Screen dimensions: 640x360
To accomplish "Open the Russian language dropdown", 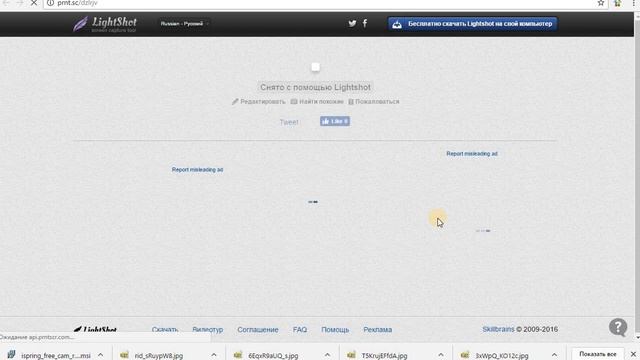I will point(184,24).
